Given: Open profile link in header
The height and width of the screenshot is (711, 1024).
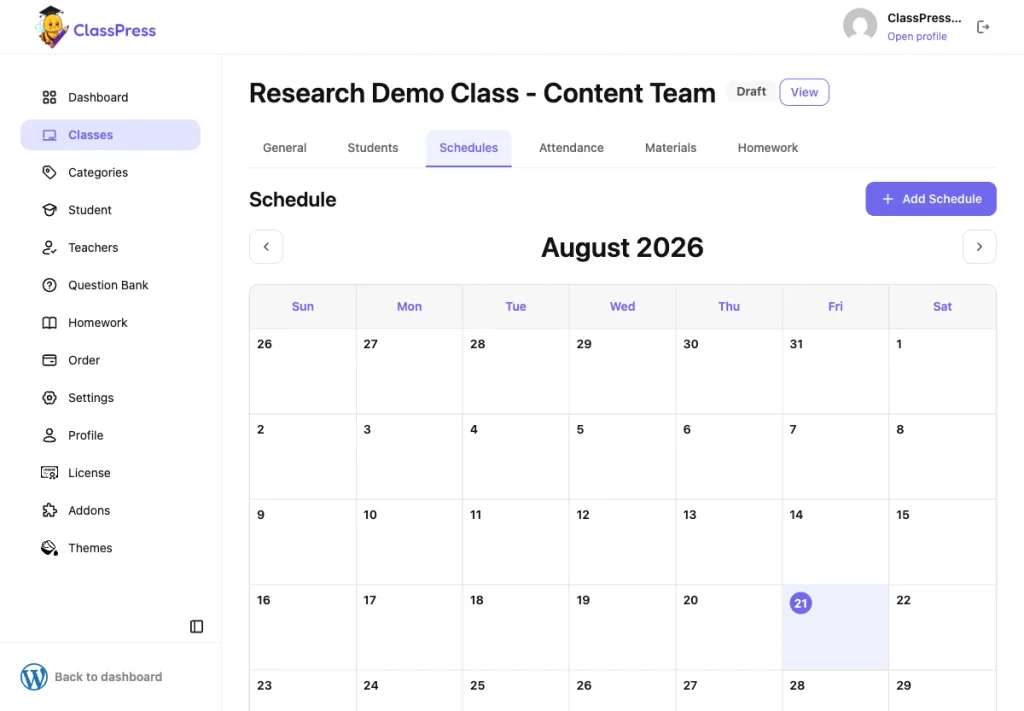Looking at the screenshot, I should pyautogui.click(x=917, y=37).
